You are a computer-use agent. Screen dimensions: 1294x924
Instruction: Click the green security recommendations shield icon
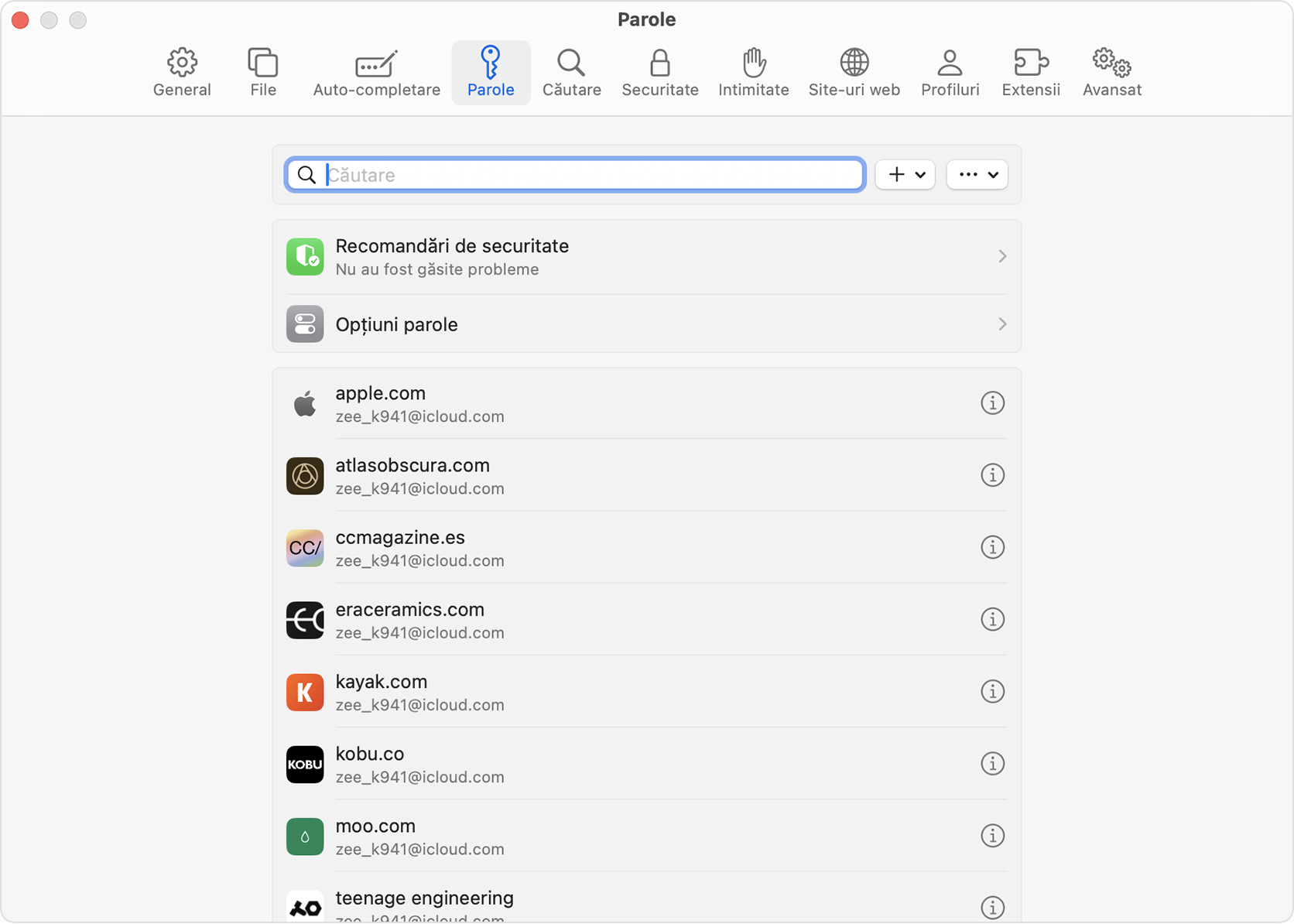[305, 257]
